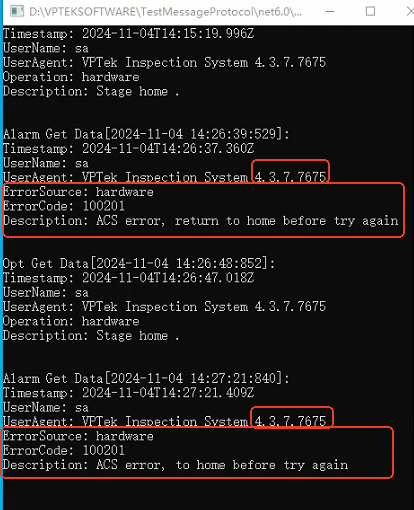Viewport: 414px width, 510px height.
Task: Click the Opt Get Data header line
Action: pos(139,263)
